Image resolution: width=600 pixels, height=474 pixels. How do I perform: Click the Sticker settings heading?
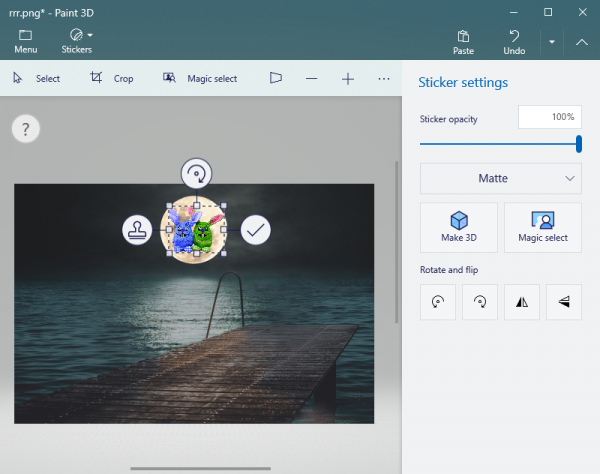[463, 82]
